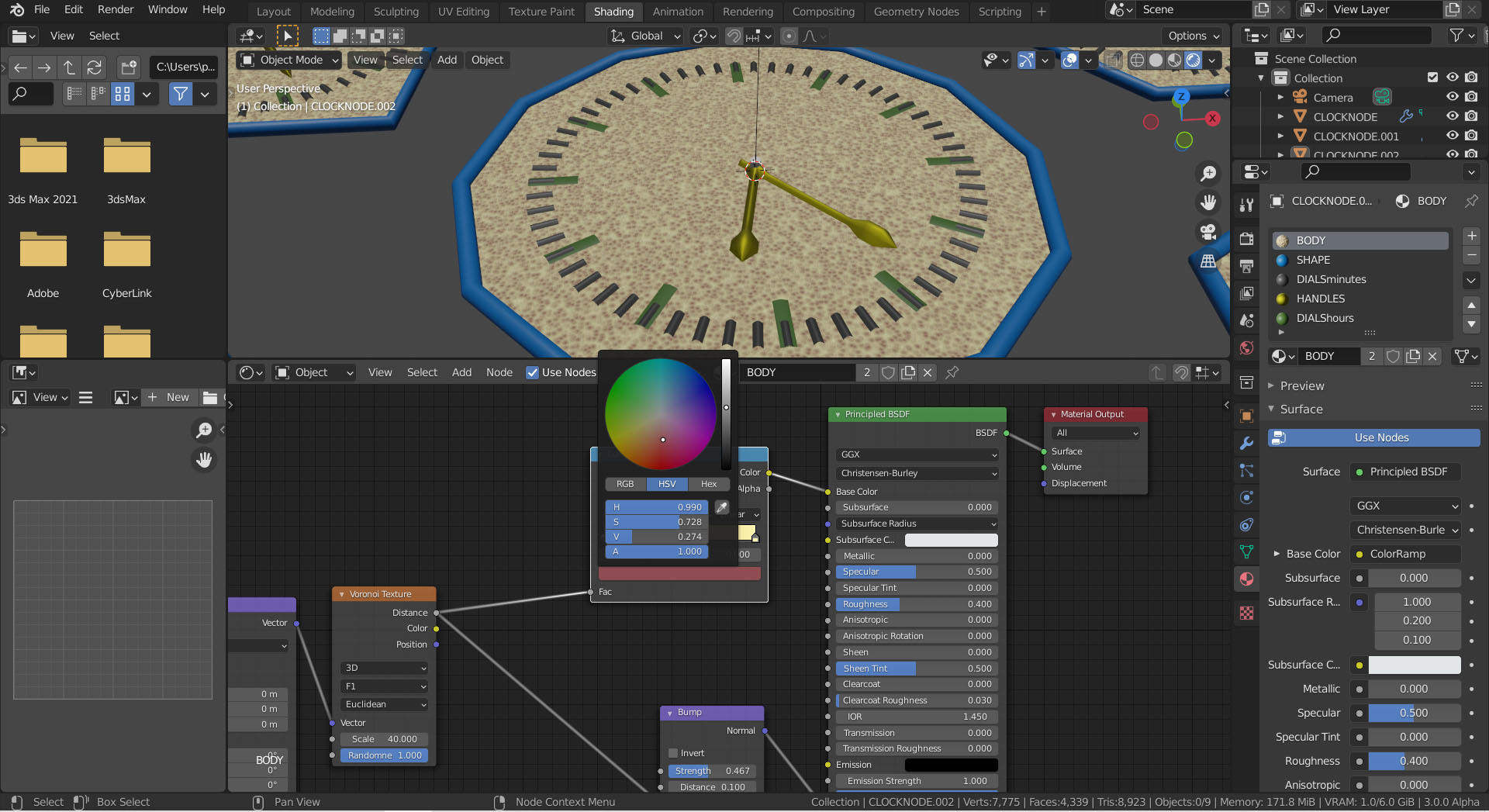Open the Modifier wrench properties tab
The width and height of the screenshot is (1489, 812).
click(1246, 443)
